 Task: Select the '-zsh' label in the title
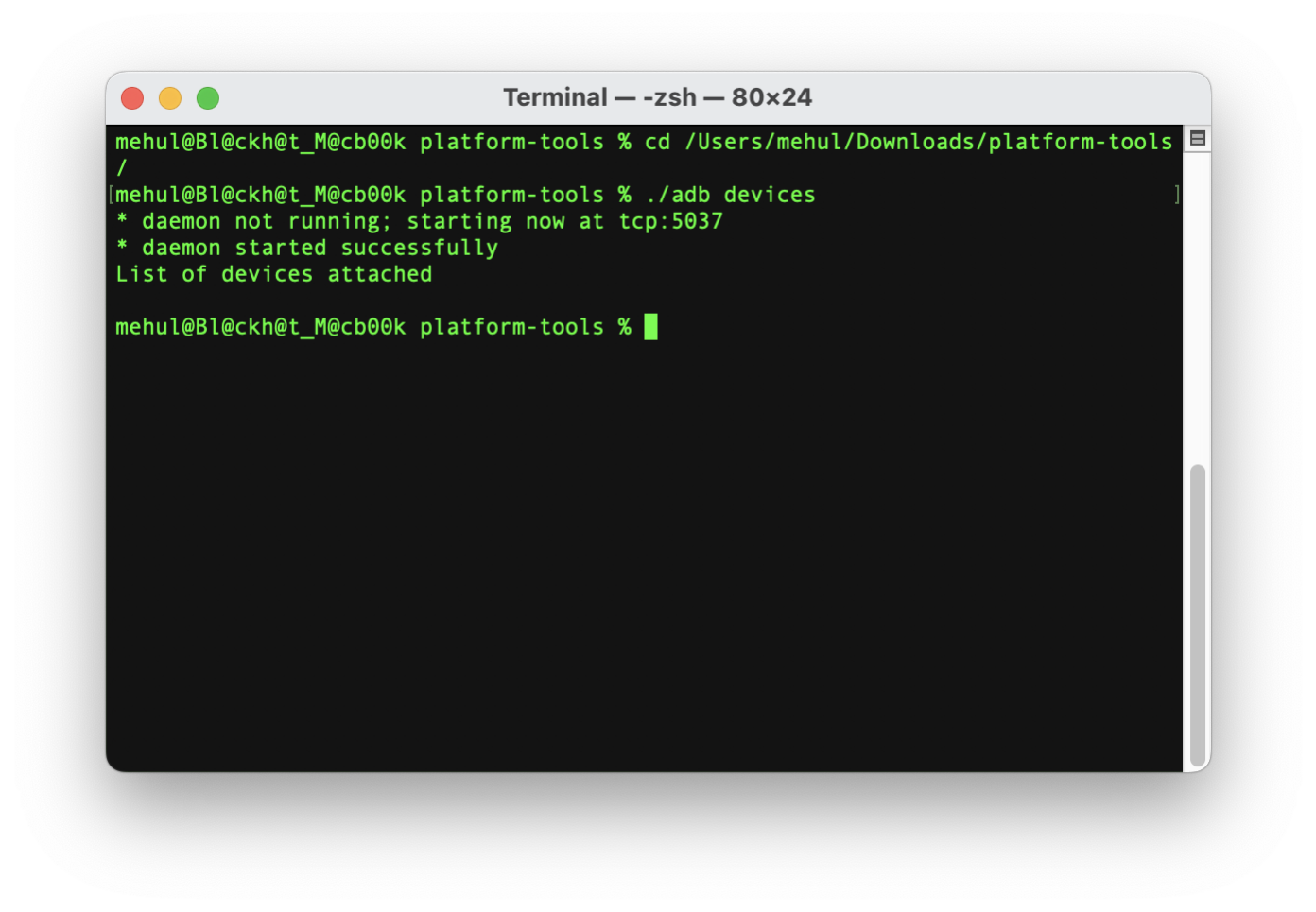[x=671, y=96]
